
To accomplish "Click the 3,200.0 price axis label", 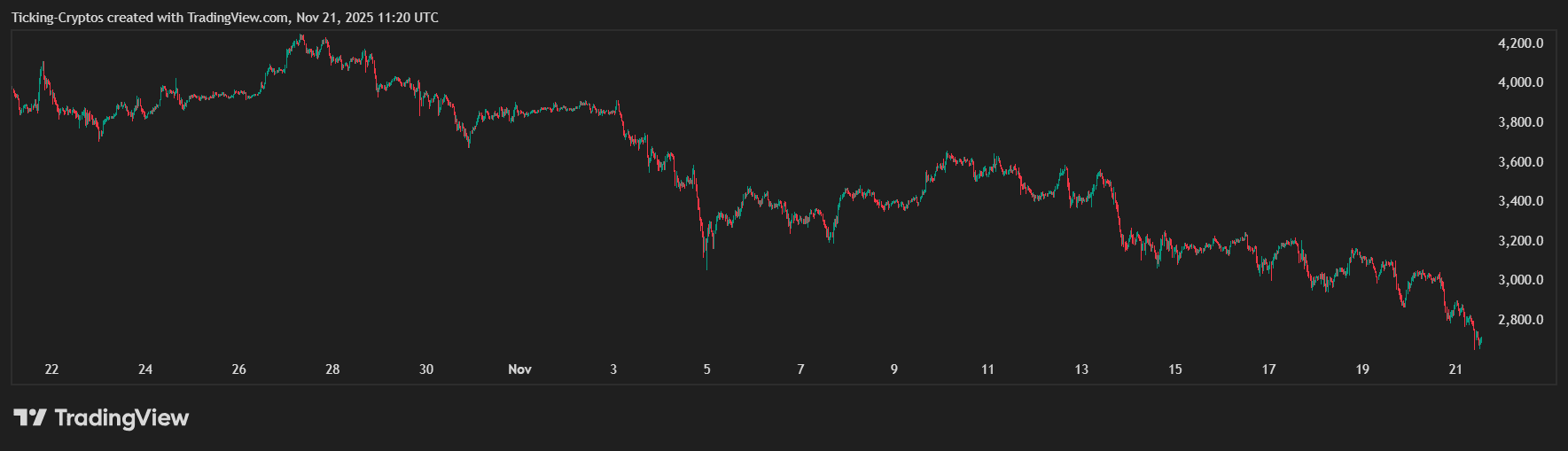I will 1520,241.
